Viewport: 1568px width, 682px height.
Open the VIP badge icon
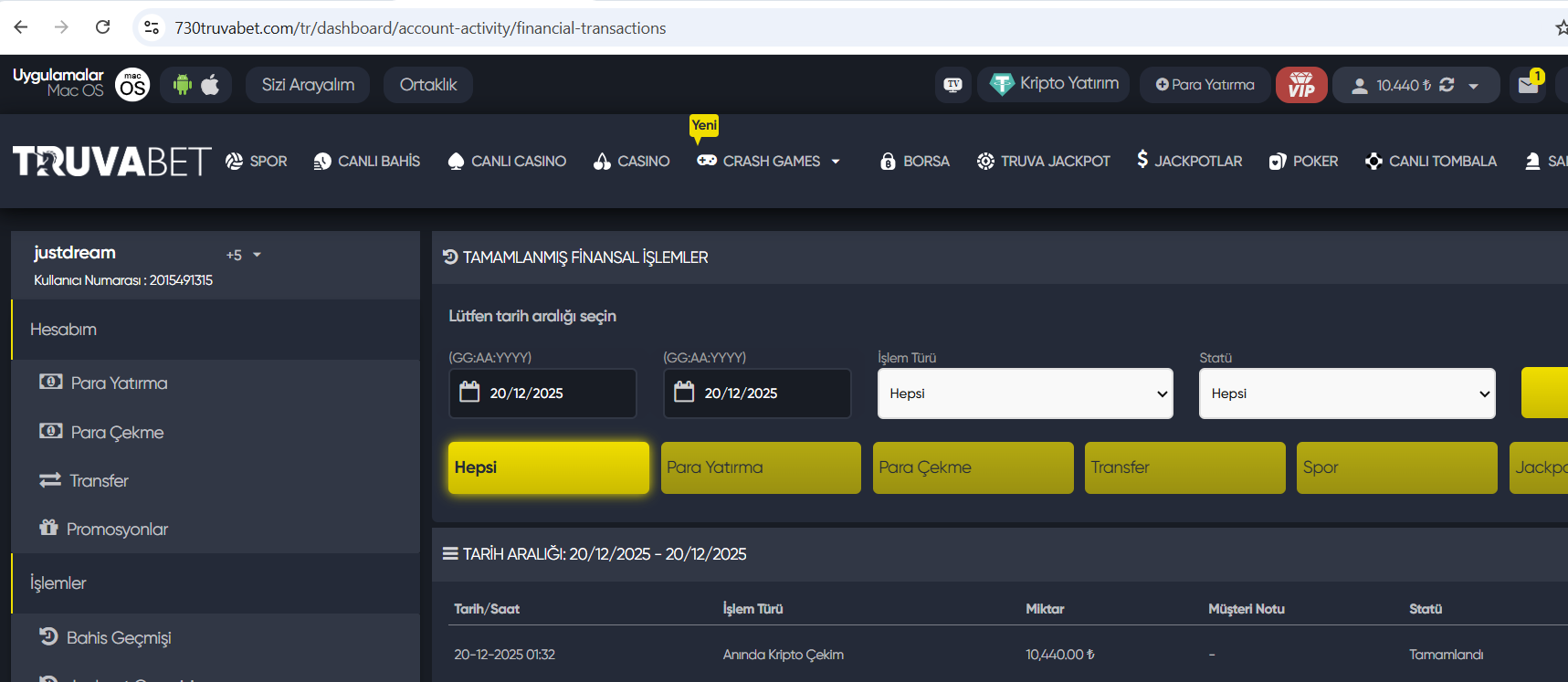tap(1301, 85)
